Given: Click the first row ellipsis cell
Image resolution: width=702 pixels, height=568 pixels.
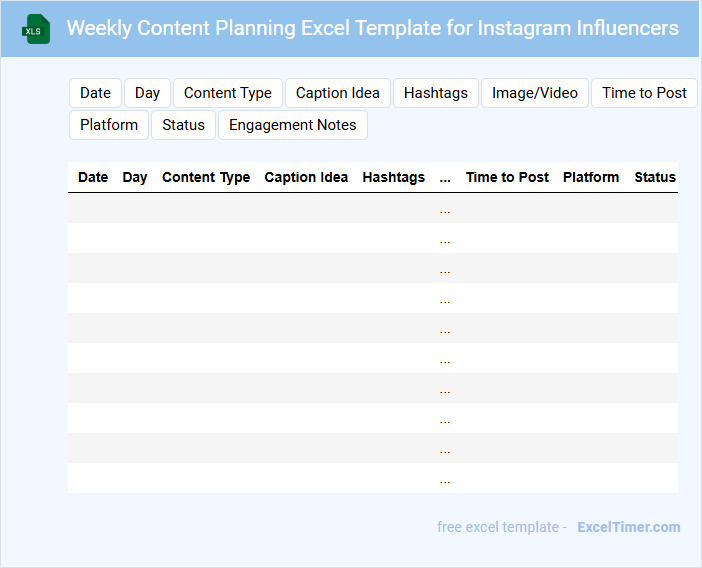Looking at the screenshot, I should (x=445, y=209).
